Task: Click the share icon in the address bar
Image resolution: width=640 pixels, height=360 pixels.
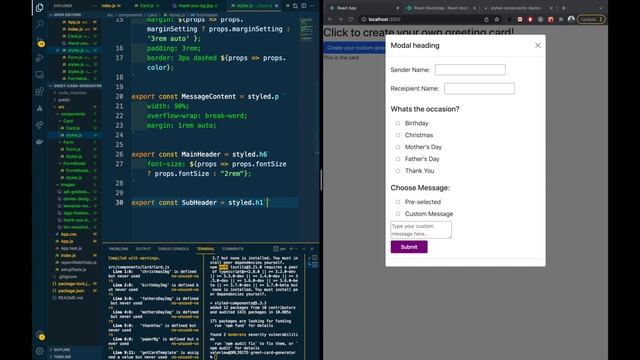Action: pyautogui.click(x=486, y=19)
